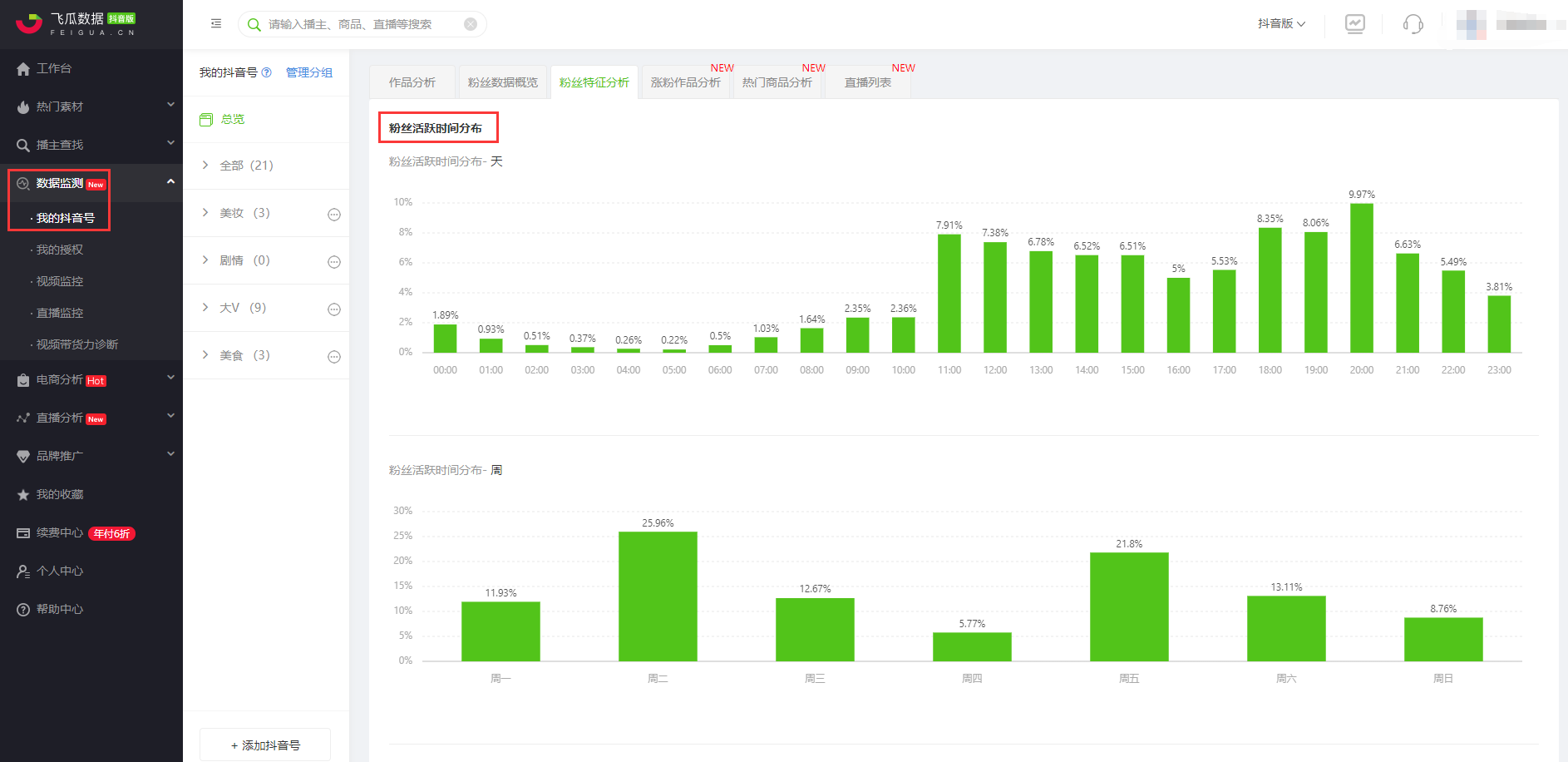Expand the 剧情 (0) group
The height and width of the screenshot is (762, 1568).
(x=205, y=260)
